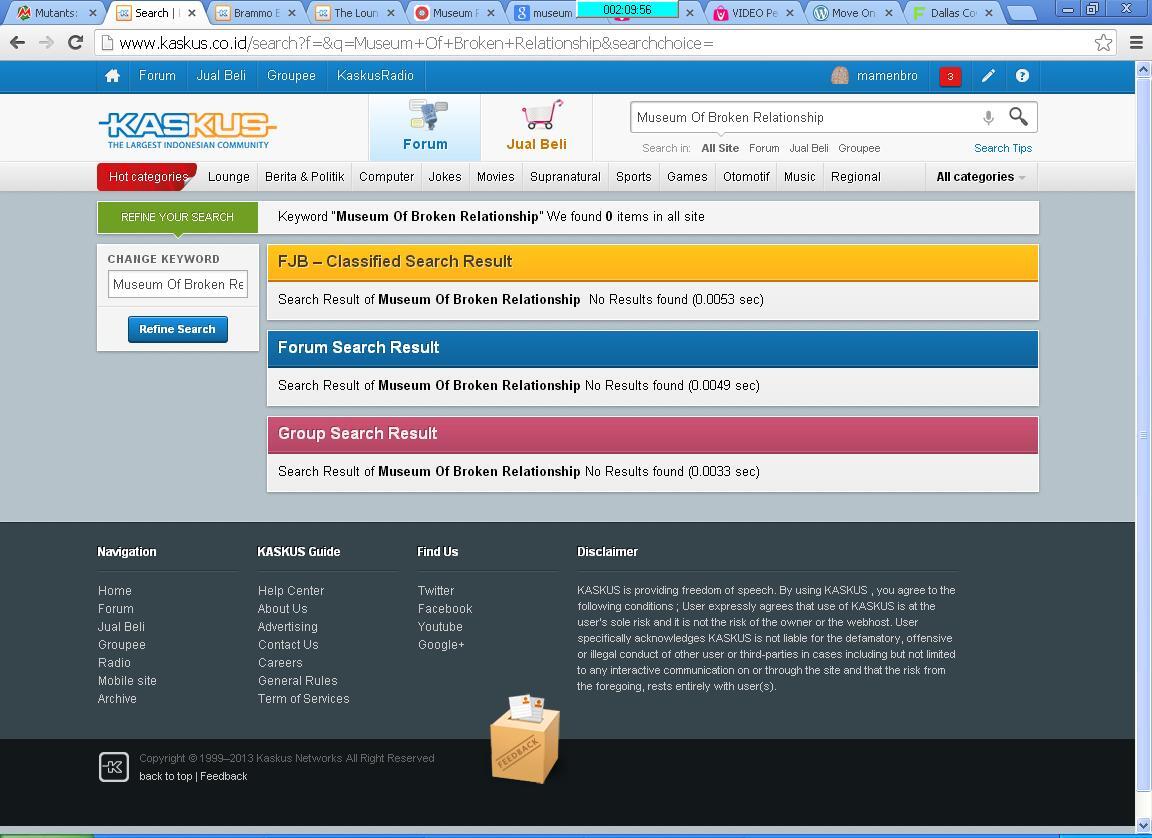
Task: Click the FJB – Classified Search Result header
Action: 652,262
